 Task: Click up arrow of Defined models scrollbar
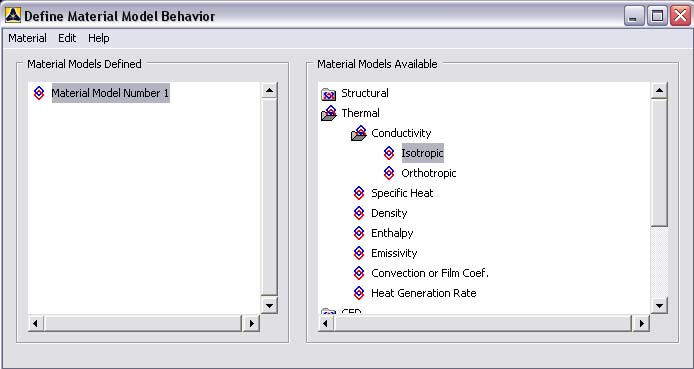coord(269,91)
